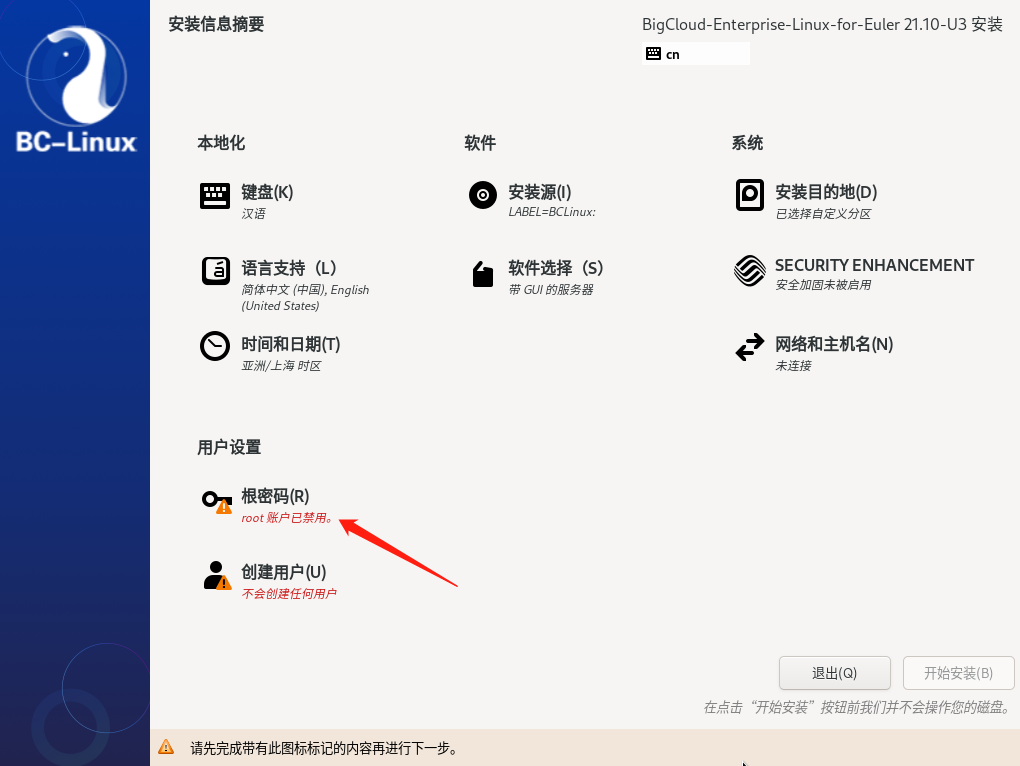Open root password key icon
This screenshot has width=1020, height=766.
(217, 501)
